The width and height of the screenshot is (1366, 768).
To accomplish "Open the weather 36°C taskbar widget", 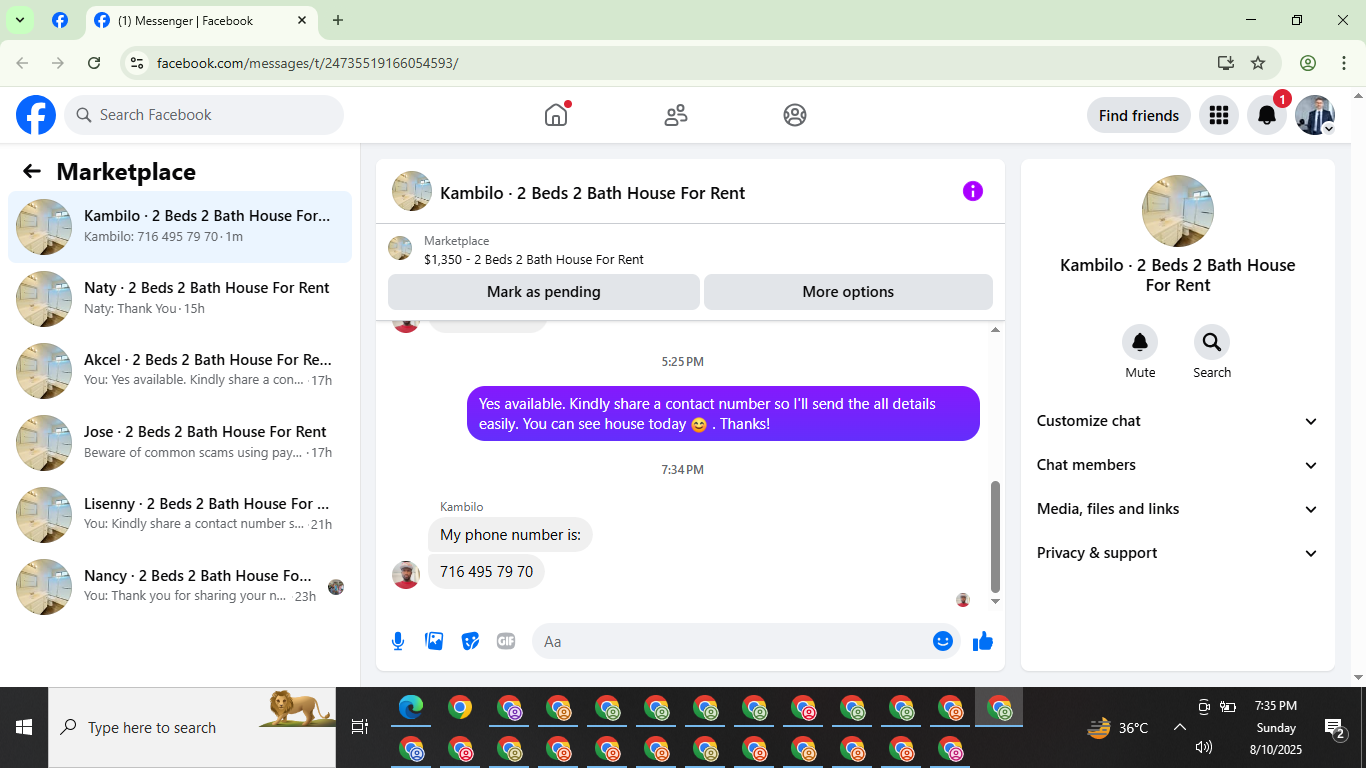I will pyautogui.click(x=1118, y=727).
